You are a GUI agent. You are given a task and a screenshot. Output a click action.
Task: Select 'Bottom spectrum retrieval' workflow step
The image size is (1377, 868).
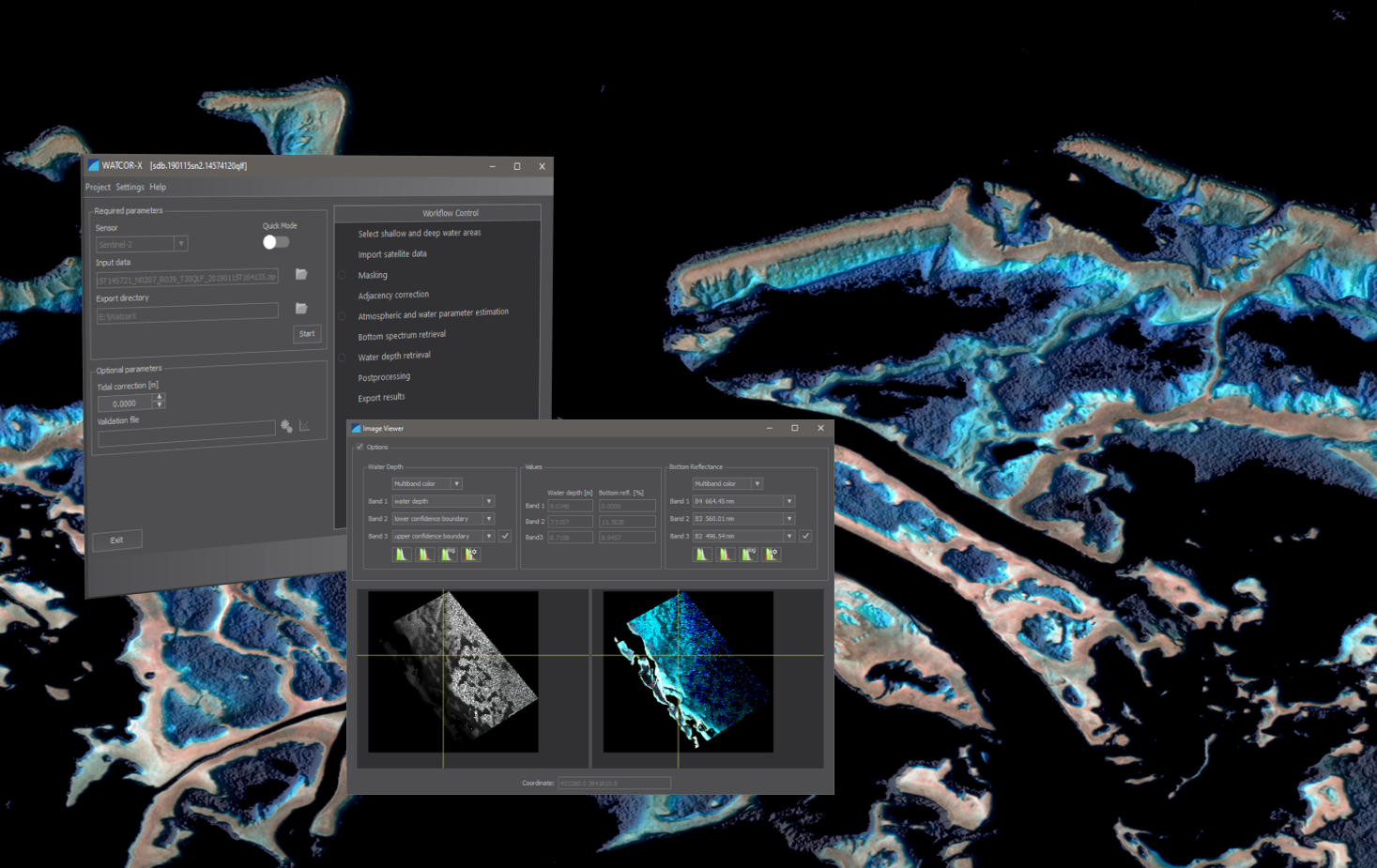(x=402, y=336)
